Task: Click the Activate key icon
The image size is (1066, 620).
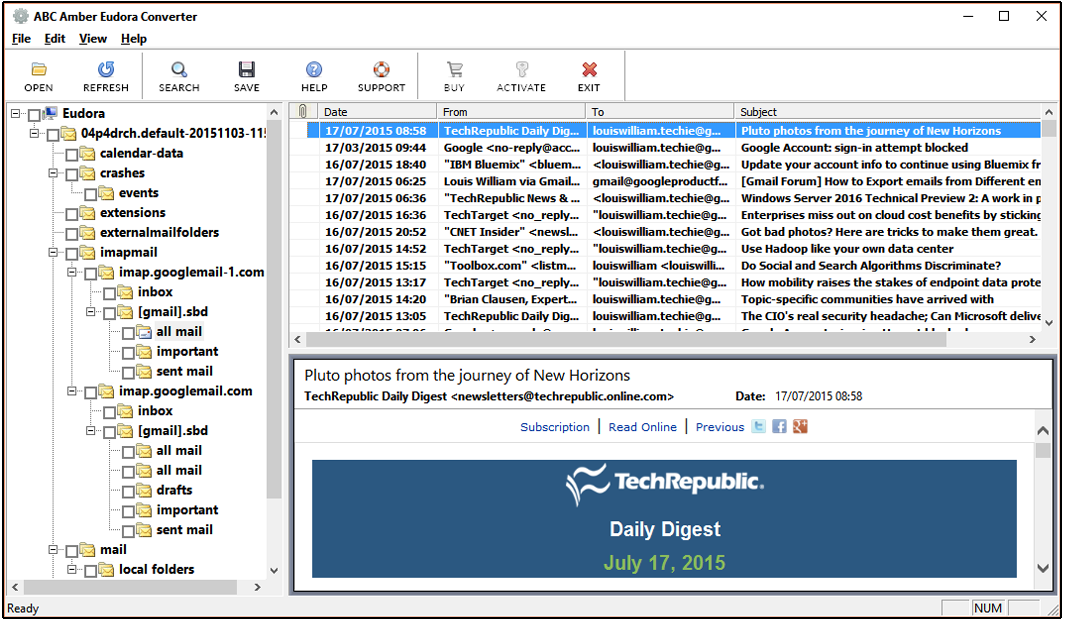Action: click(x=521, y=69)
